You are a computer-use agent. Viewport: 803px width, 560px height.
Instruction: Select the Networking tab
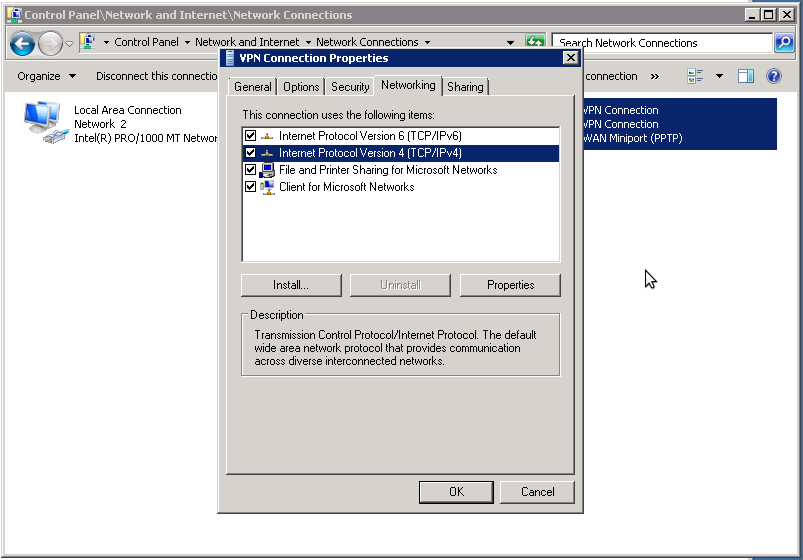tap(408, 85)
